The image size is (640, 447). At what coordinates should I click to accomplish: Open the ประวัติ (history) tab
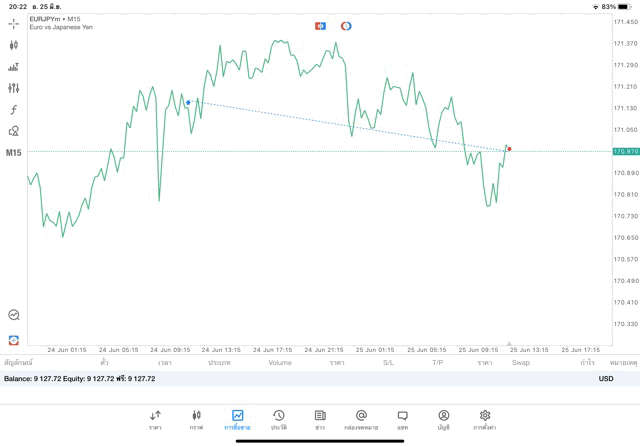pyautogui.click(x=278, y=419)
